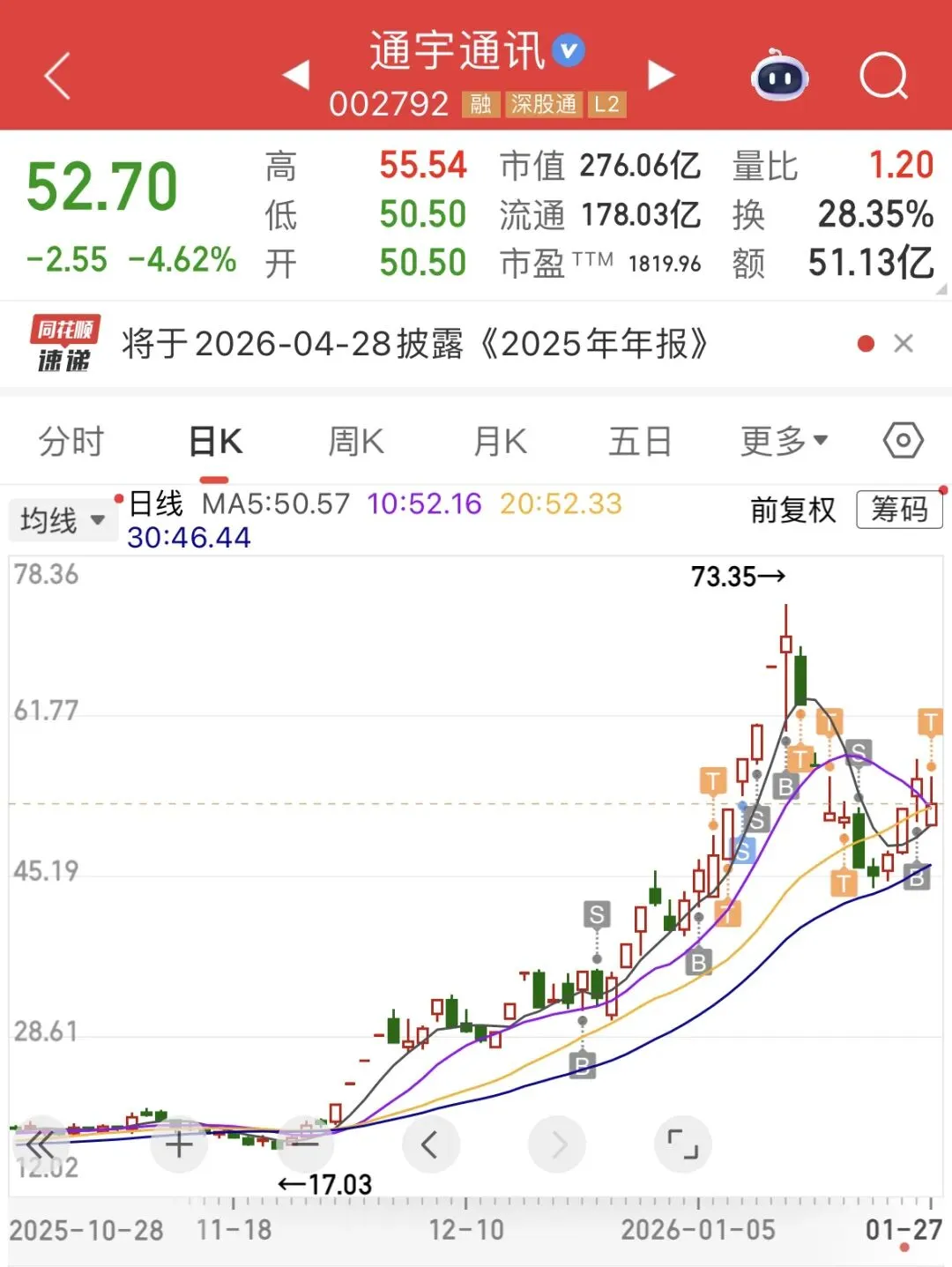The image size is (952, 1267).
Task: Switch to 五日 chart tab
Action: pyautogui.click(x=640, y=441)
